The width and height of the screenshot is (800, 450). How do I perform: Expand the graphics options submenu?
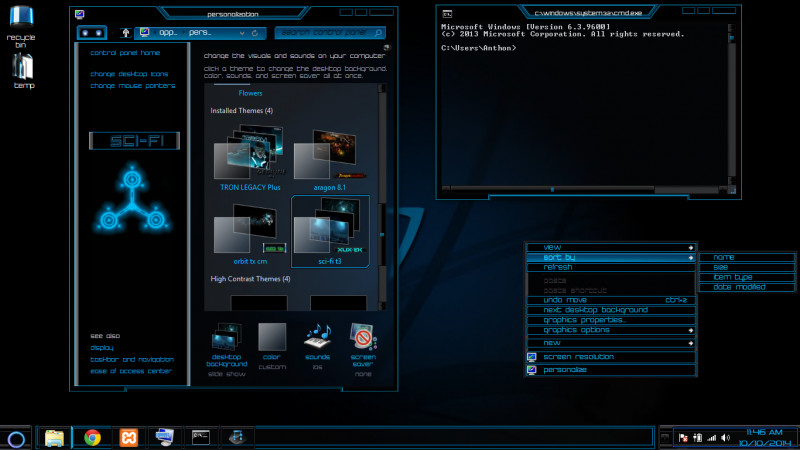point(611,330)
